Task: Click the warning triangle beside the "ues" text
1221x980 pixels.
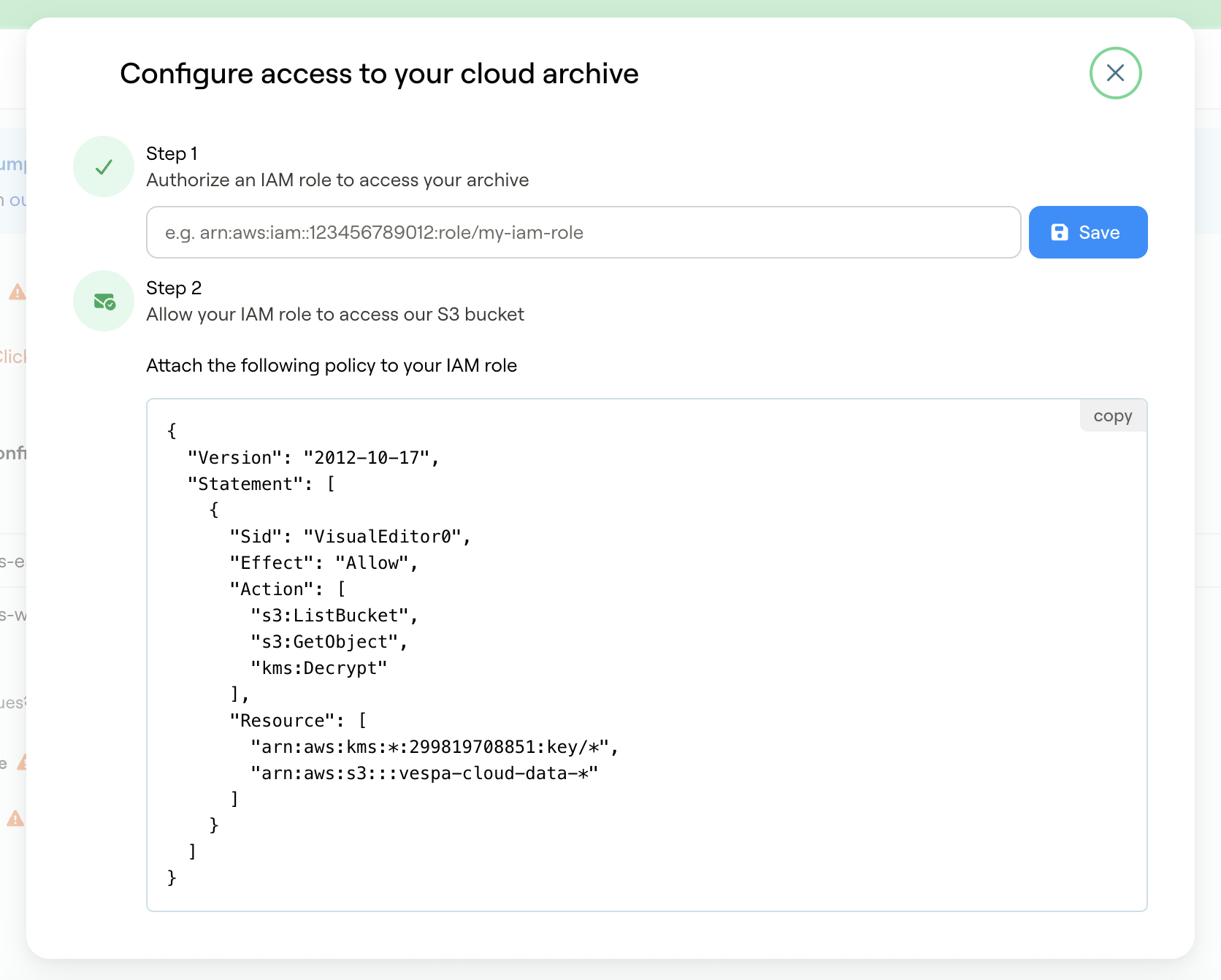Action: pos(22,762)
